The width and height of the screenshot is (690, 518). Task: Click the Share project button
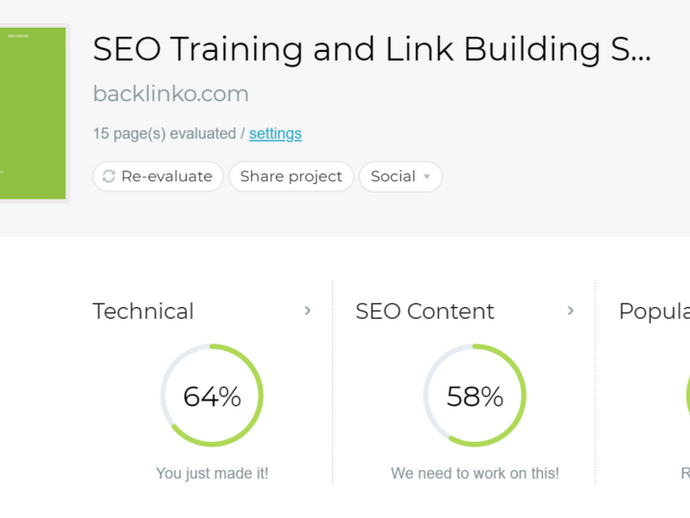[x=291, y=177]
